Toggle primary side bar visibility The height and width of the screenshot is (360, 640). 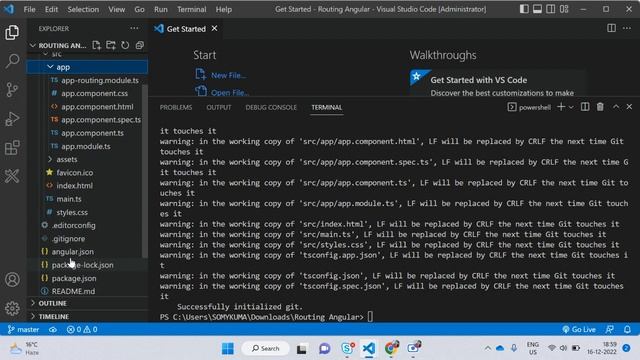coord(524,9)
